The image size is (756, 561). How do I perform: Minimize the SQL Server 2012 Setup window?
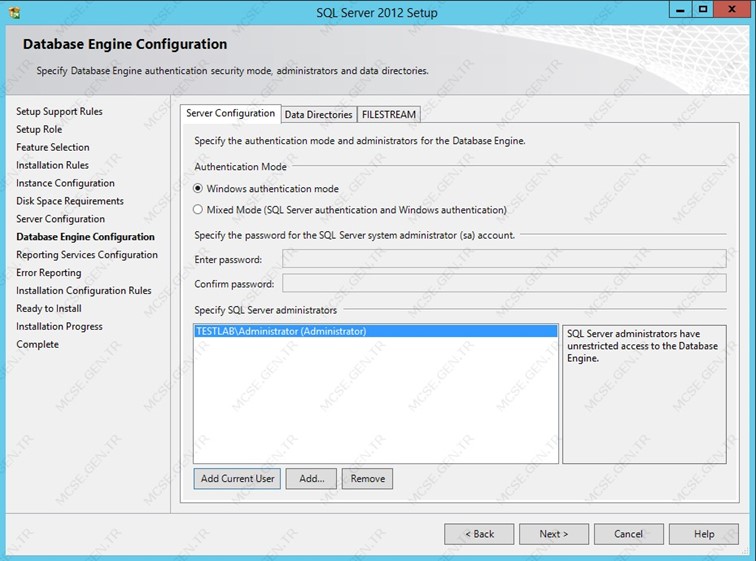(680, 10)
